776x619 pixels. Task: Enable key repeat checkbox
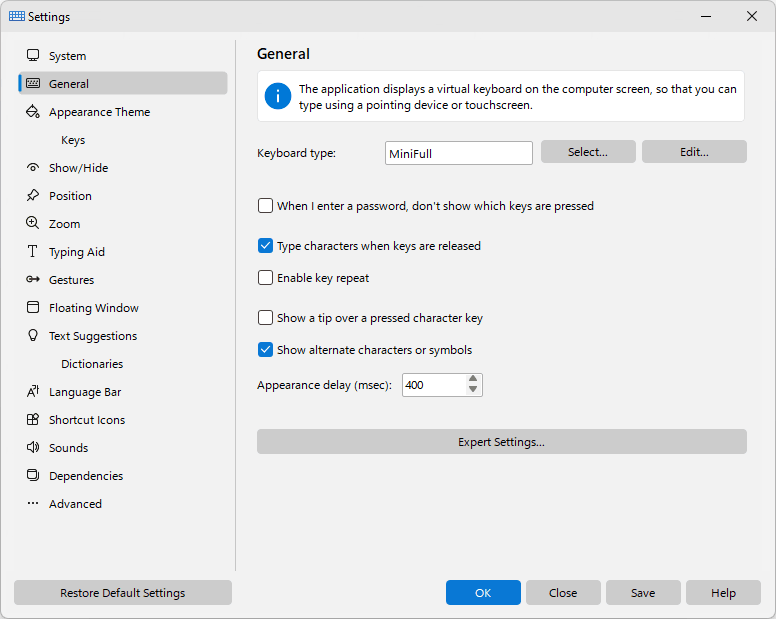(265, 278)
